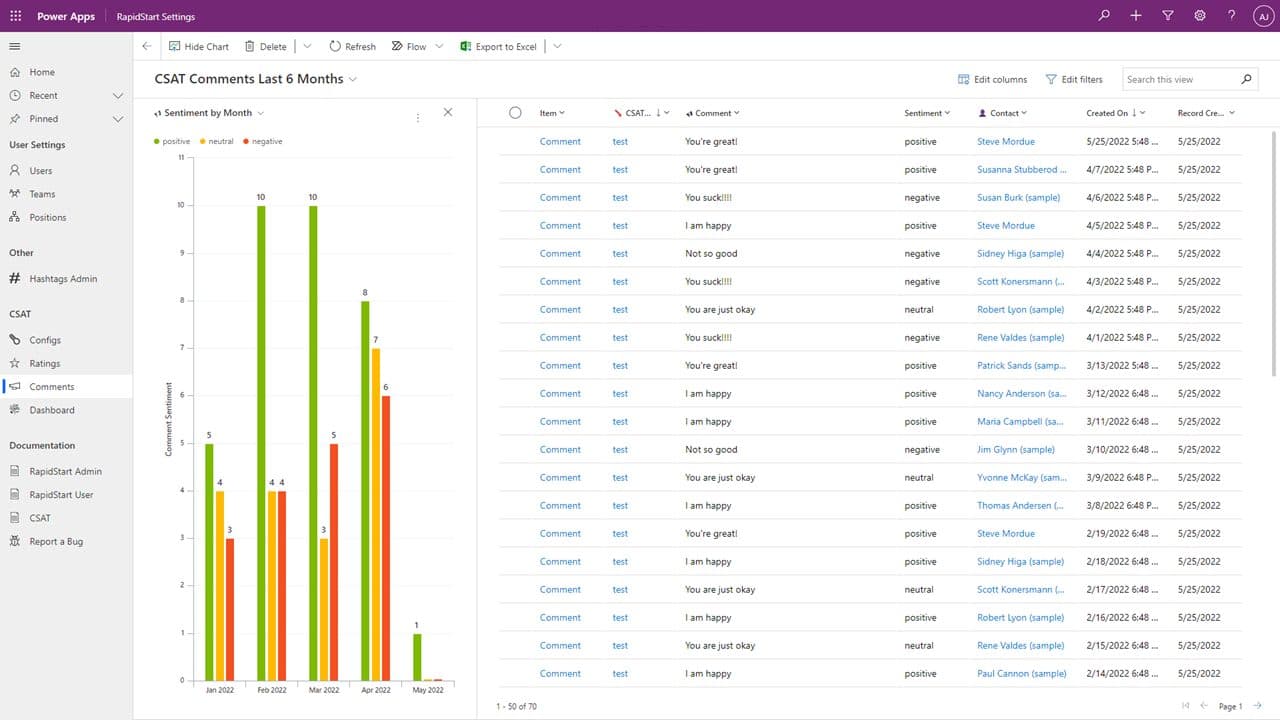Screen dimensions: 1280x720
Task: Open chart more options ellipsis
Action: (x=418, y=117)
